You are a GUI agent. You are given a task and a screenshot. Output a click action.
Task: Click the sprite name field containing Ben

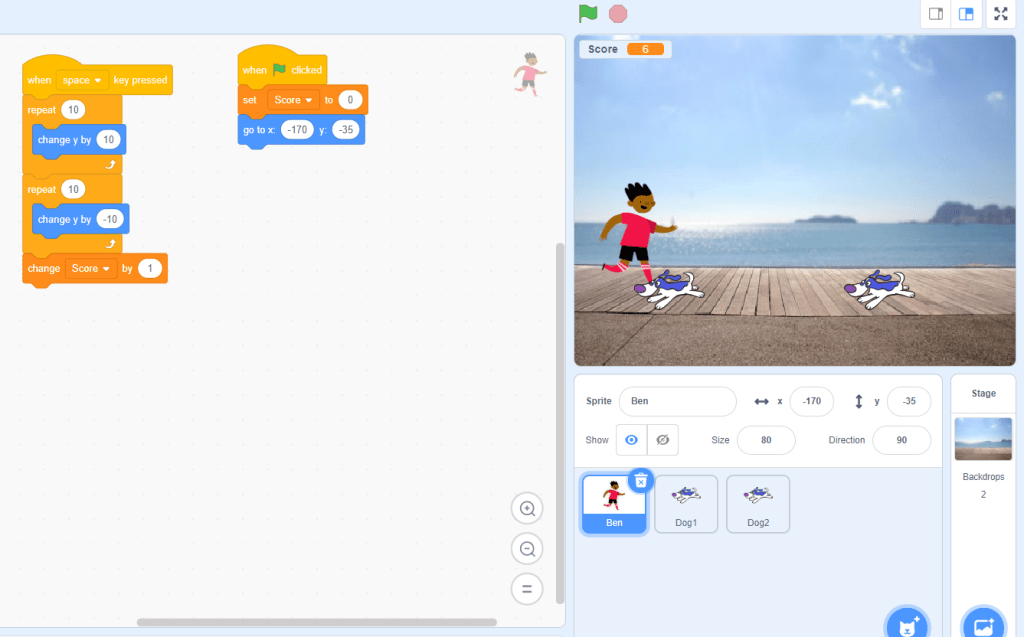click(677, 401)
